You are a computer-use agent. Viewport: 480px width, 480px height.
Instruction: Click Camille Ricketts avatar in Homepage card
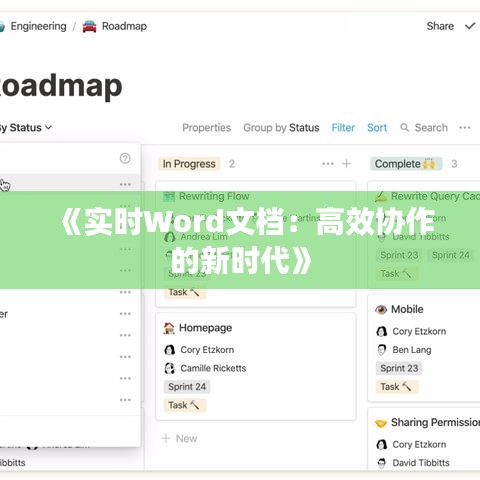(x=169, y=368)
